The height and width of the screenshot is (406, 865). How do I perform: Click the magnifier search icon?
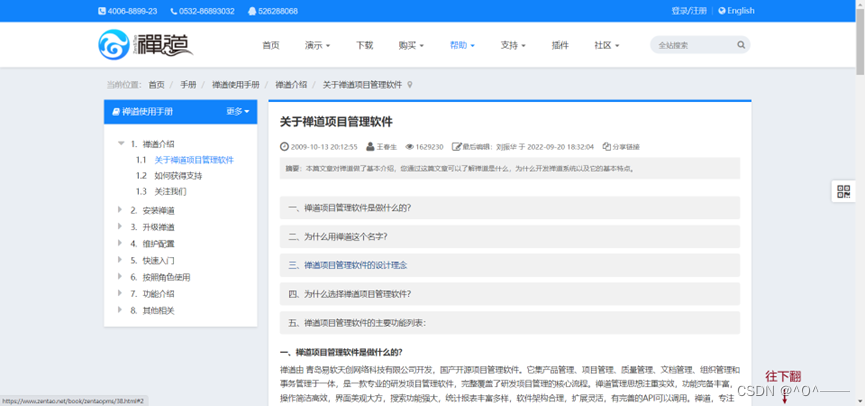click(x=741, y=45)
